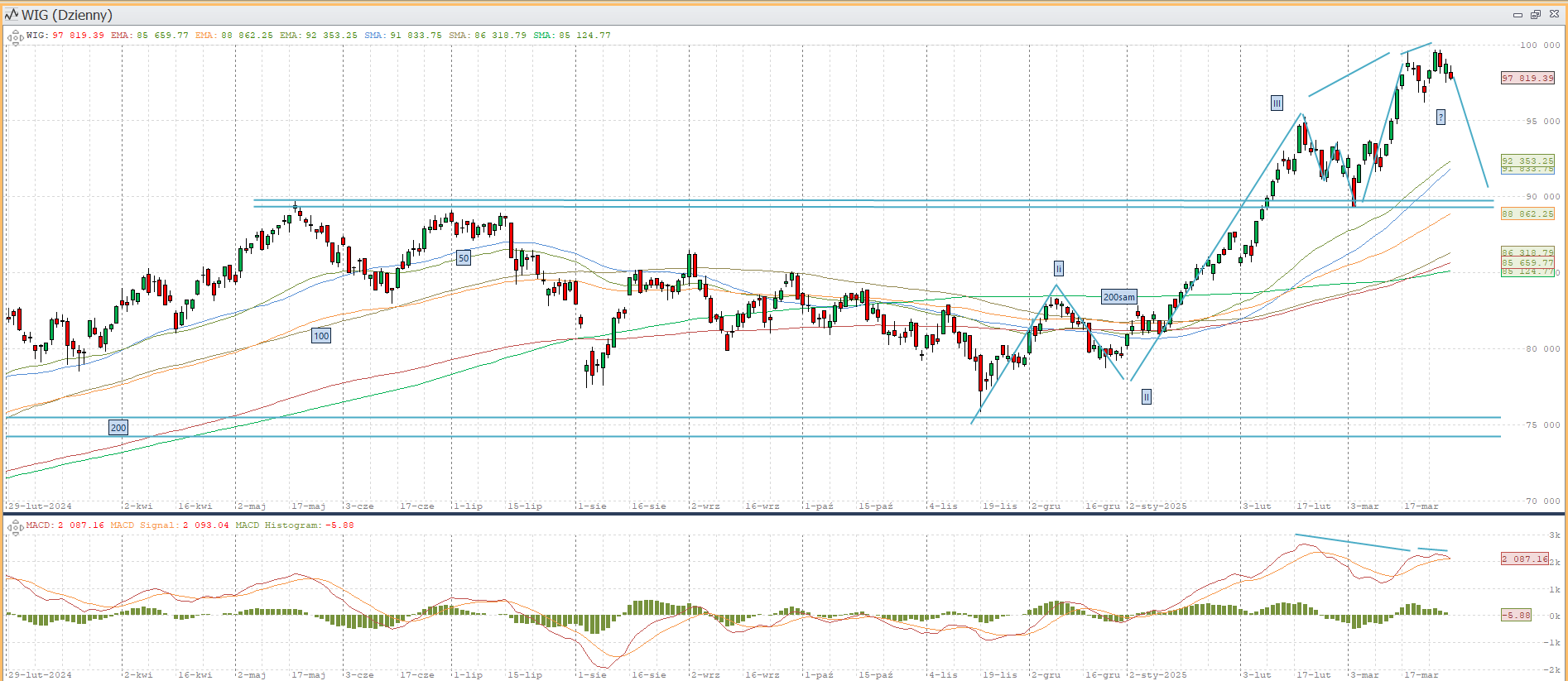Select the '?' annotation near the top
Screen dimensions: 1568x681
(1441, 117)
